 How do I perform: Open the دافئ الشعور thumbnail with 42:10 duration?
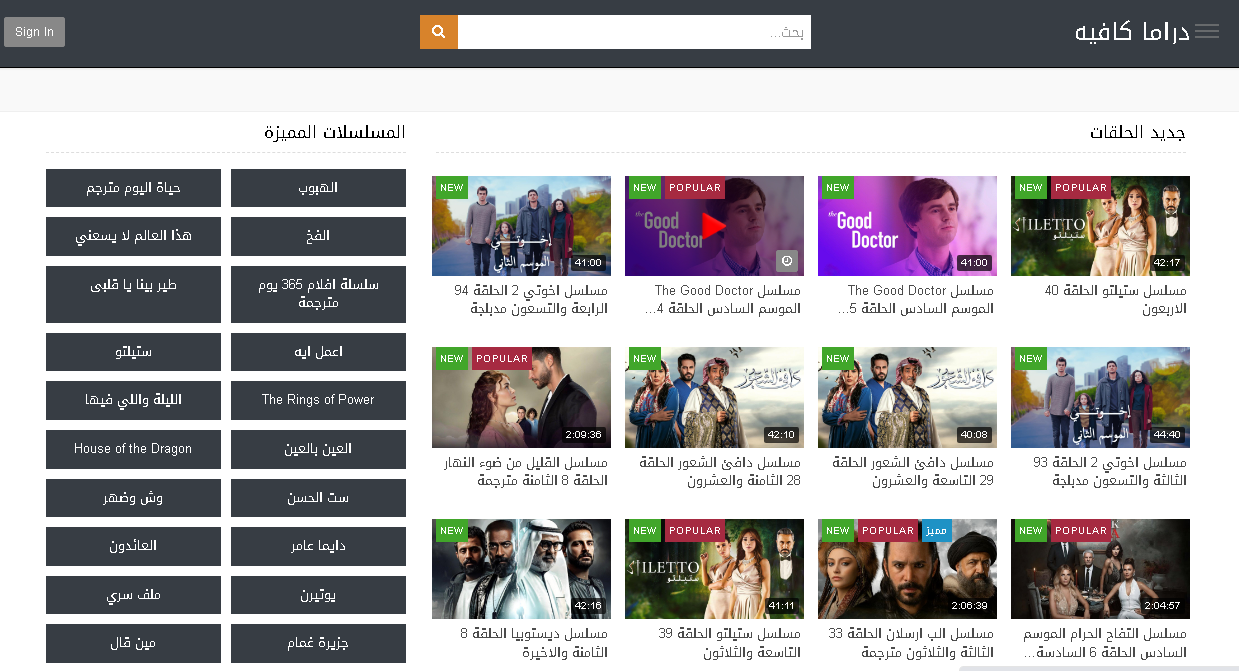pos(714,397)
